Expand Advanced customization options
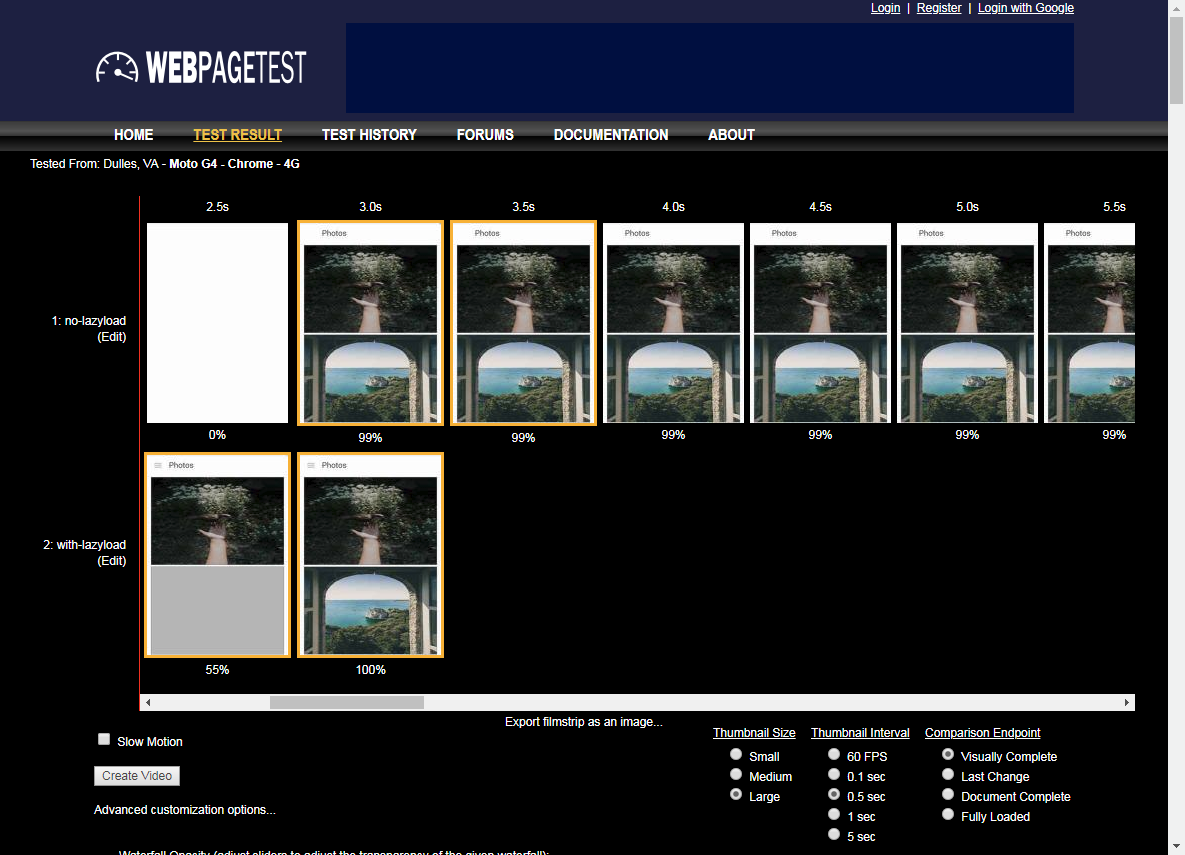 pyautogui.click(x=184, y=810)
